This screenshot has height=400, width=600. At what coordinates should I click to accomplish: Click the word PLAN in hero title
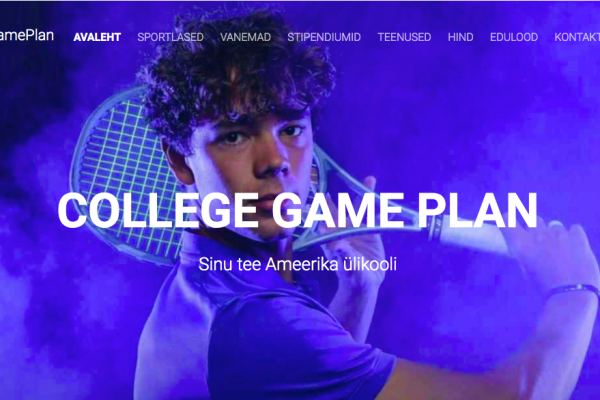point(477,211)
